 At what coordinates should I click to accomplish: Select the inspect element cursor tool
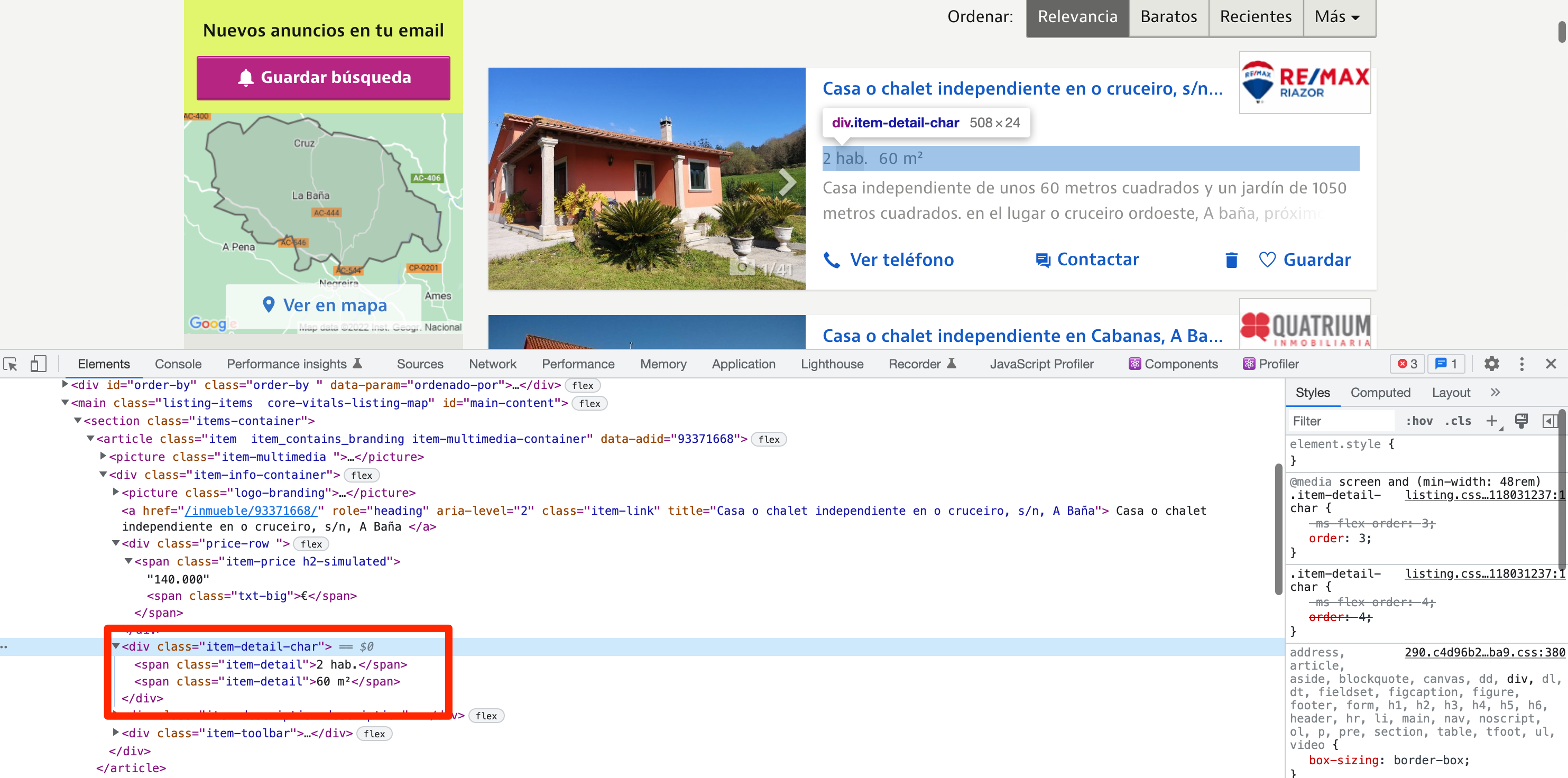[11, 364]
